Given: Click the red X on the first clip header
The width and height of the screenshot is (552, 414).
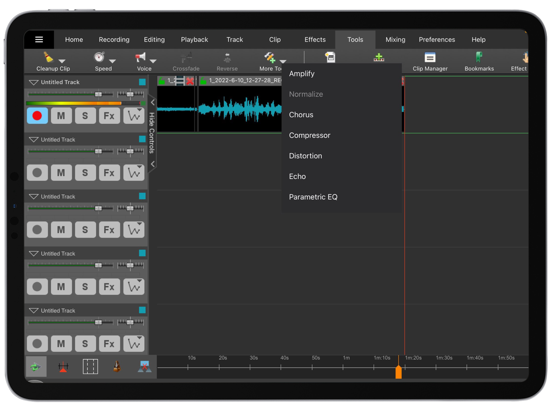Looking at the screenshot, I should [190, 81].
